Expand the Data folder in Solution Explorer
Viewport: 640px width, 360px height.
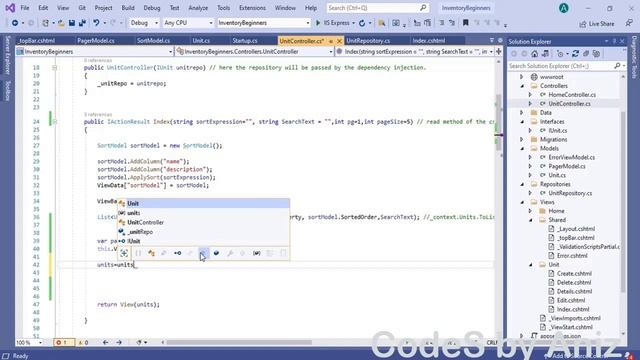[x=521, y=113]
